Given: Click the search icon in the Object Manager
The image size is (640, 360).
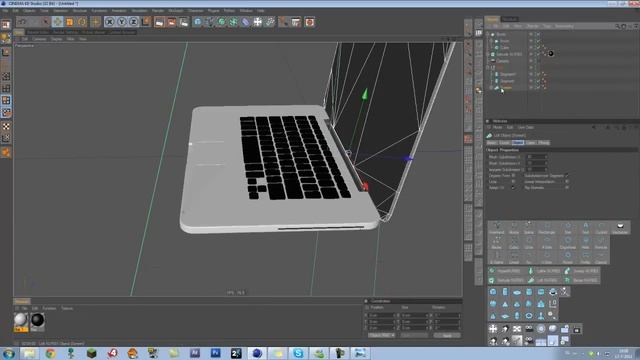Looking at the screenshot, I should point(617,26).
